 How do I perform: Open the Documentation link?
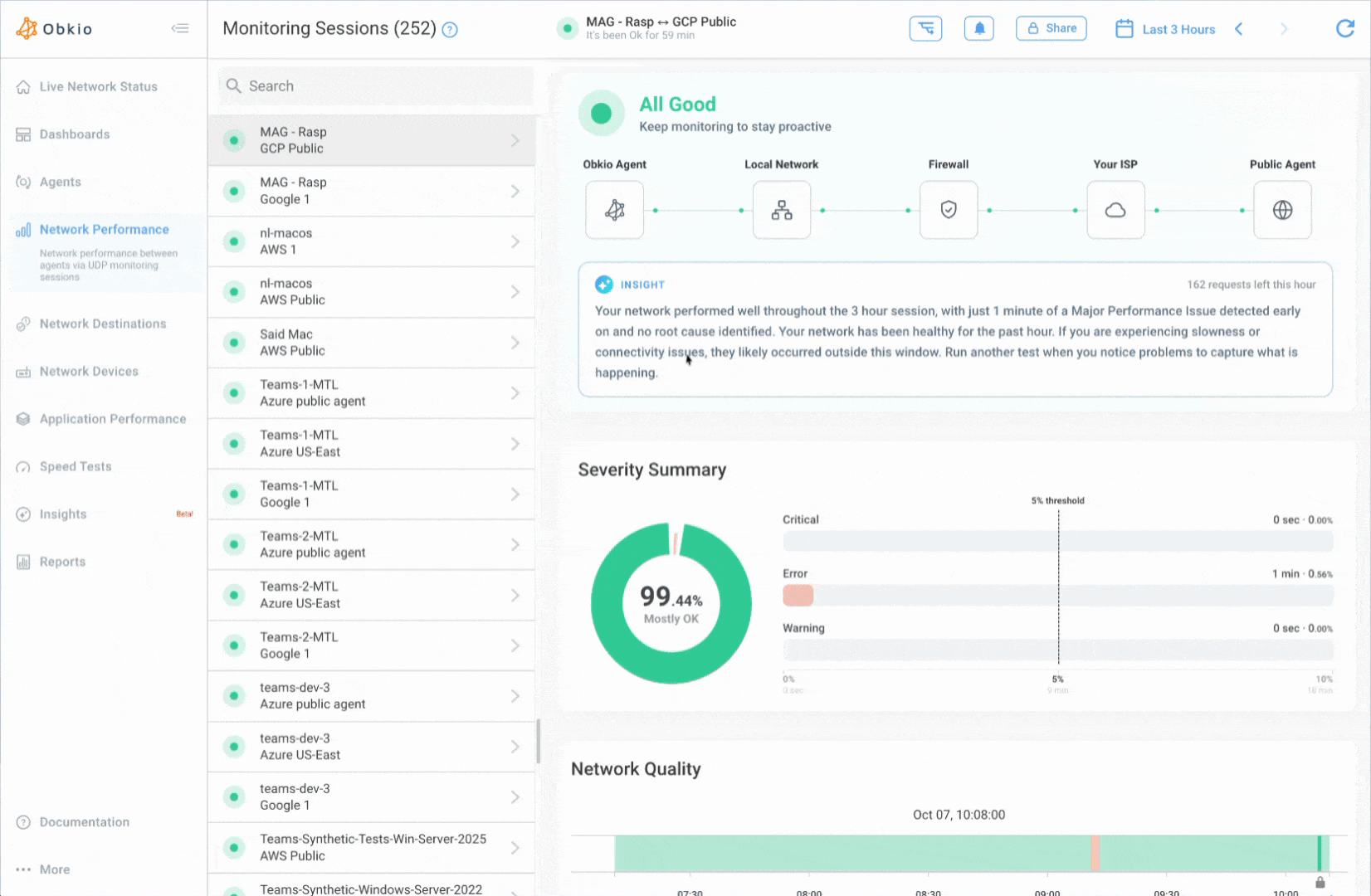click(x=85, y=822)
